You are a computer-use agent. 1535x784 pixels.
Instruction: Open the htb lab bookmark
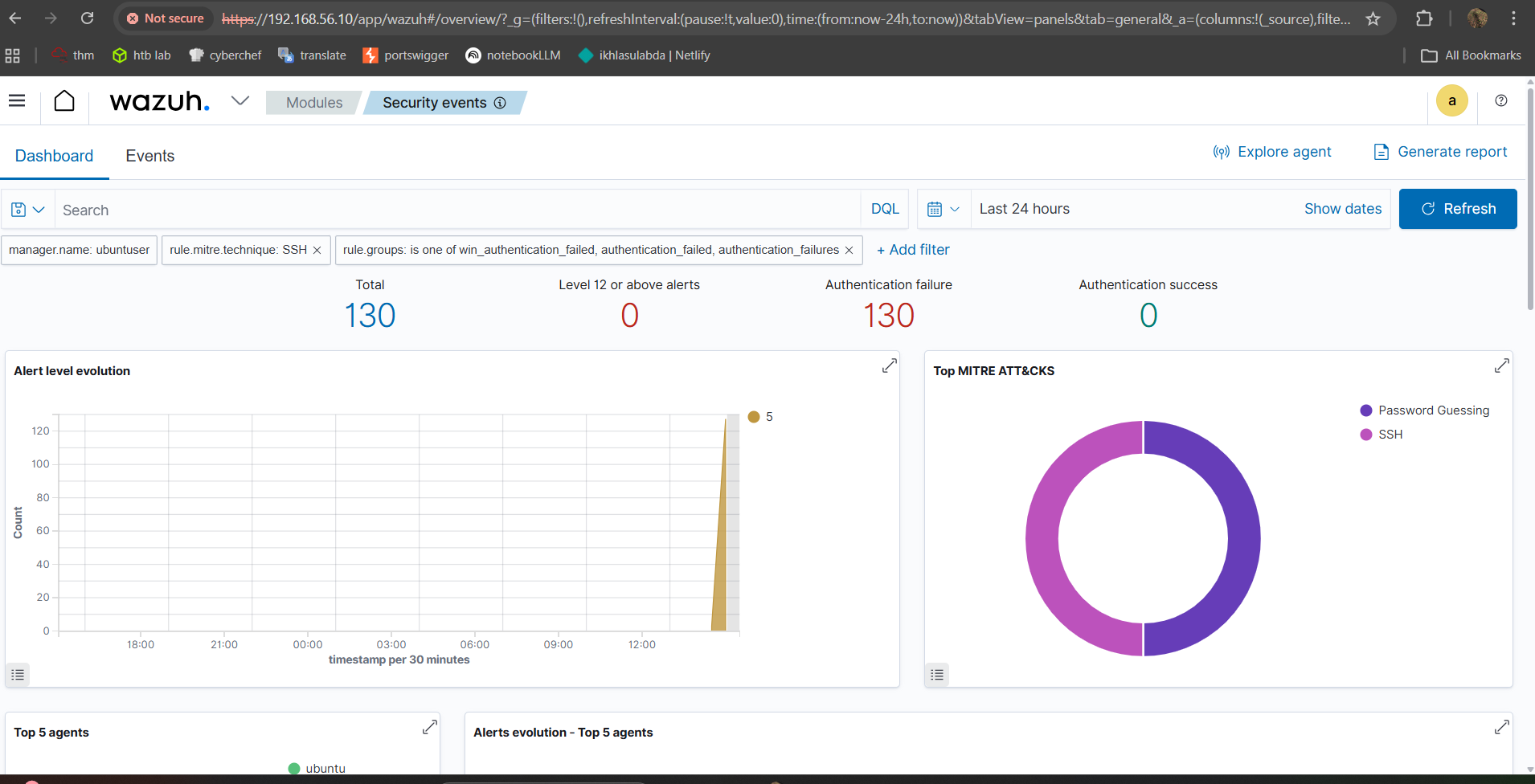pos(141,55)
